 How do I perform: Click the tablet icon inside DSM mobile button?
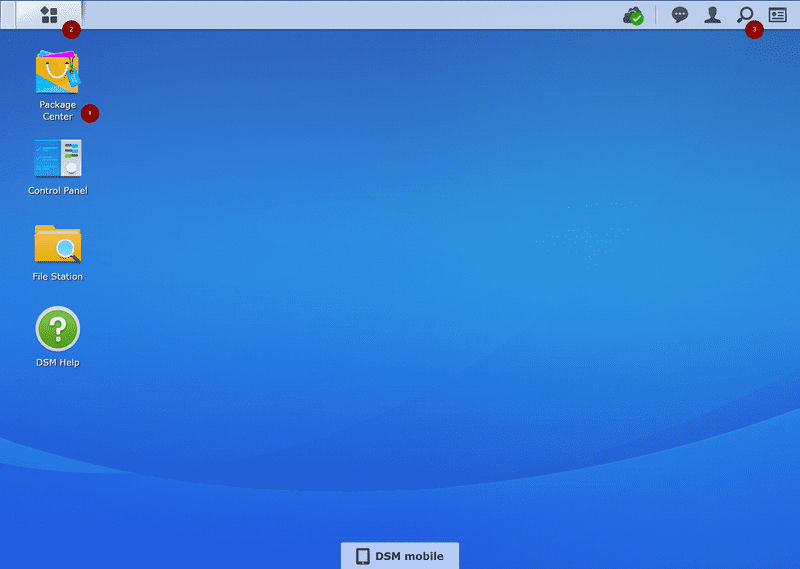tap(363, 556)
